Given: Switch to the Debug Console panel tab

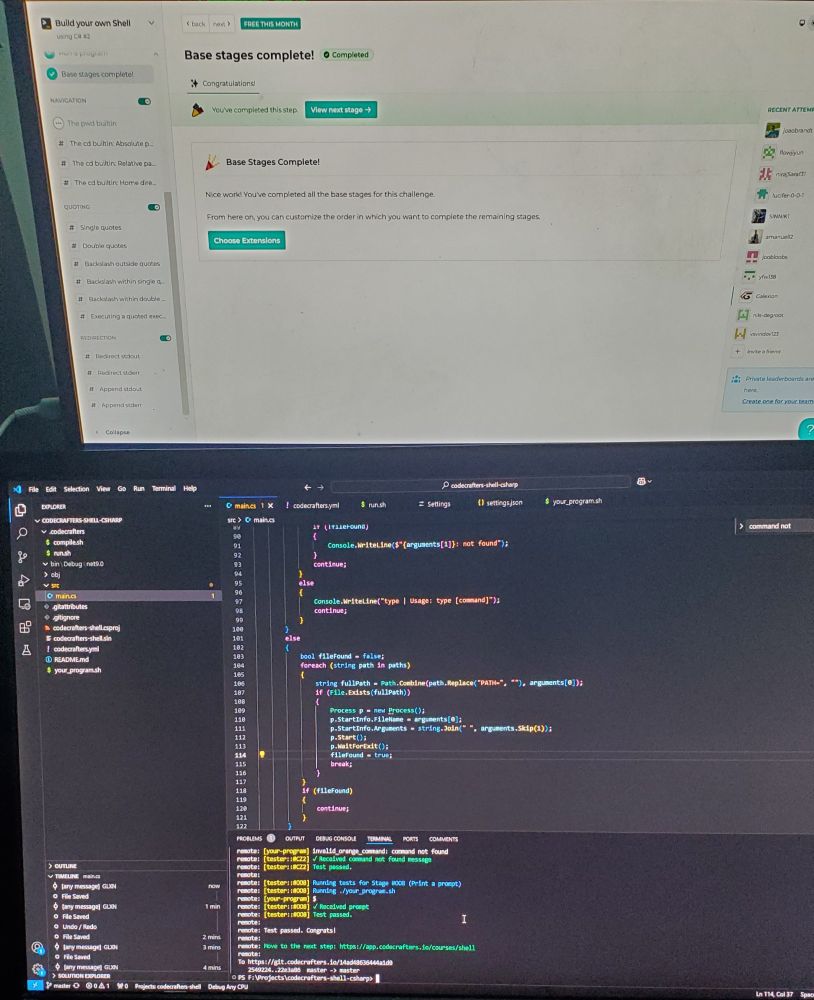Looking at the screenshot, I should [x=336, y=839].
